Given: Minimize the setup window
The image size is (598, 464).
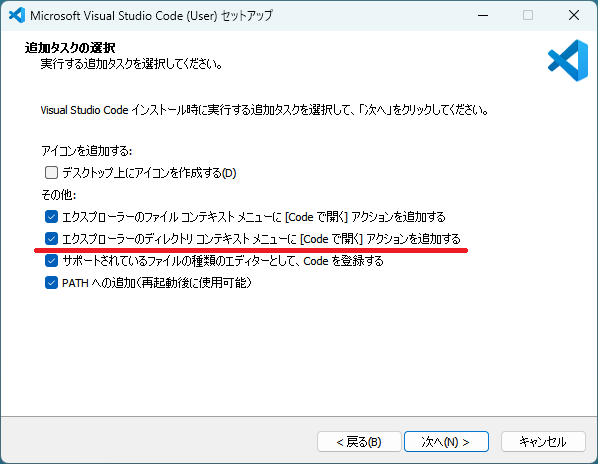Looking at the screenshot, I should (483, 15).
